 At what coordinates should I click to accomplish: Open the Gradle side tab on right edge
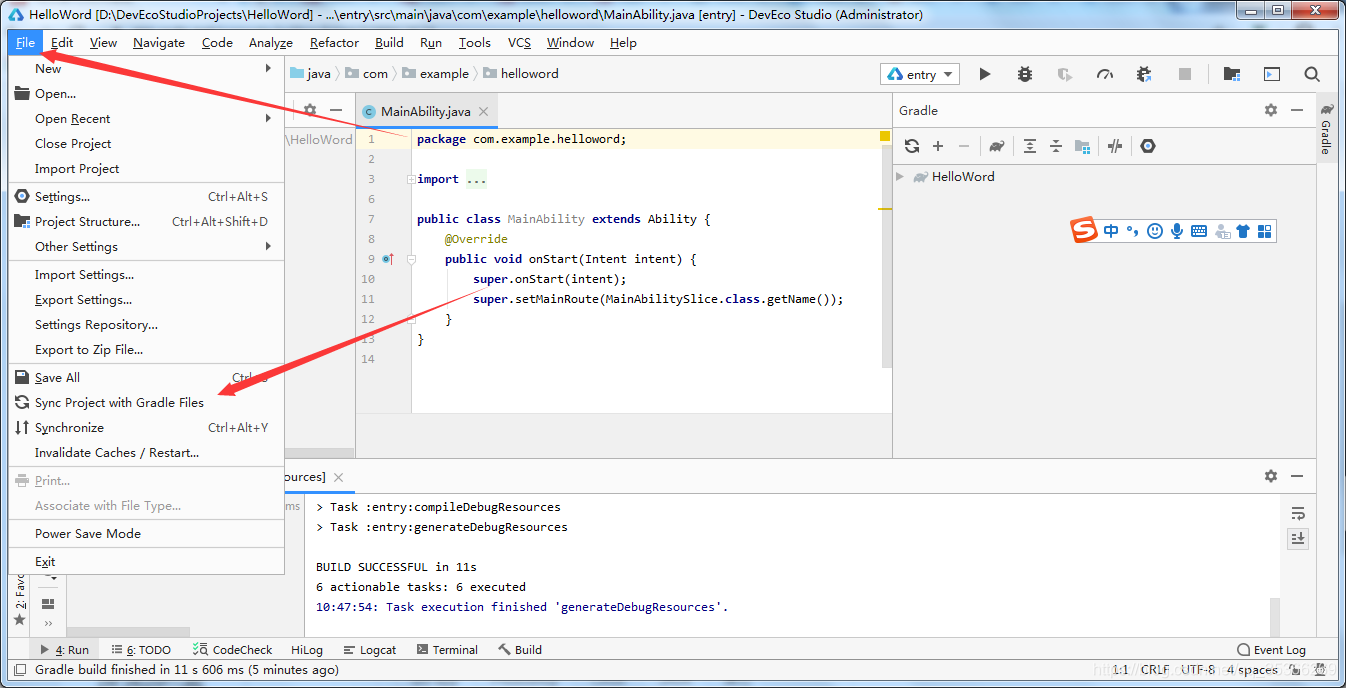coord(1326,129)
